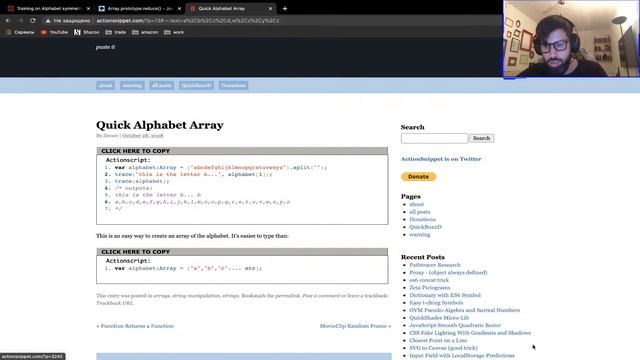The width and height of the screenshot is (640, 360).
Task: Open CSS Fake Lighting With Gradients post
Action: (x=470, y=333)
